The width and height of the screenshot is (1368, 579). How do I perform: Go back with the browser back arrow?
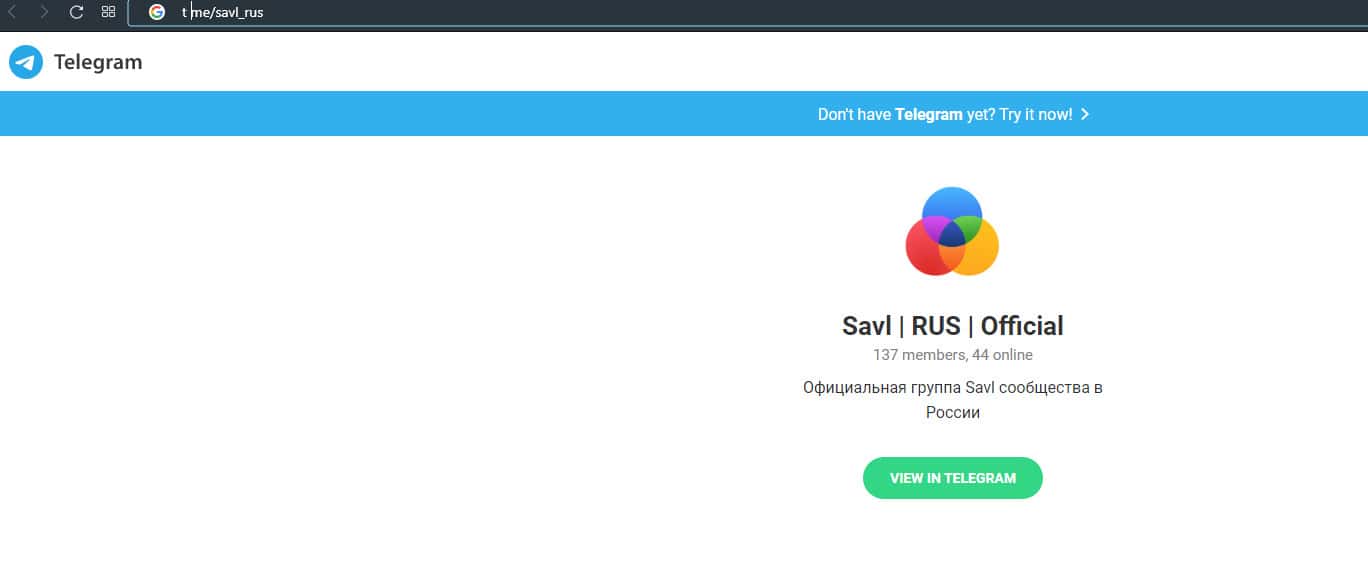pos(13,12)
